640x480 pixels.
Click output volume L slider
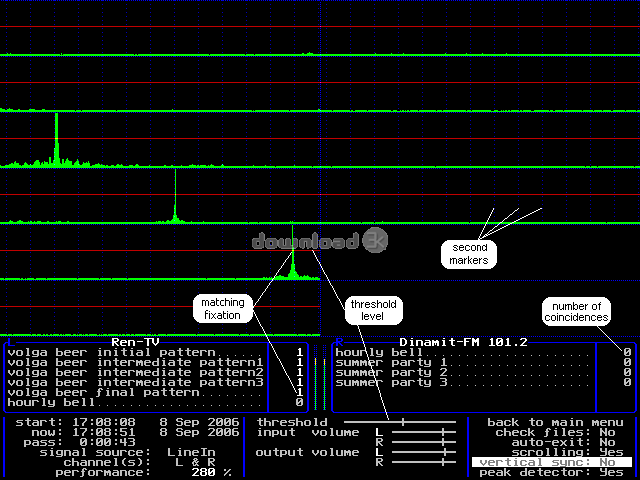tap(424, 452)
